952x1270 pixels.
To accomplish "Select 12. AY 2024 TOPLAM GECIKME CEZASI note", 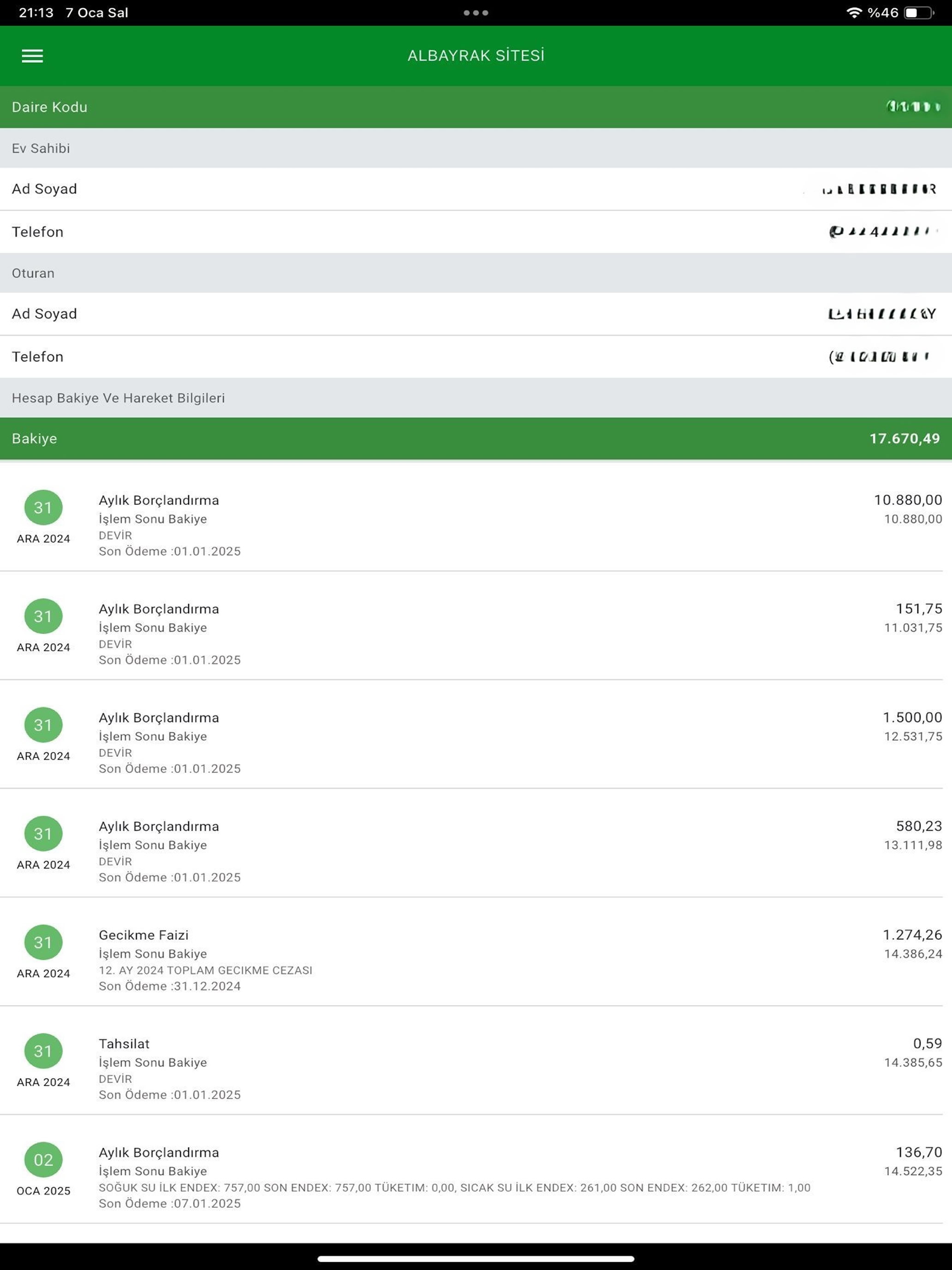I will click(205, 970).
